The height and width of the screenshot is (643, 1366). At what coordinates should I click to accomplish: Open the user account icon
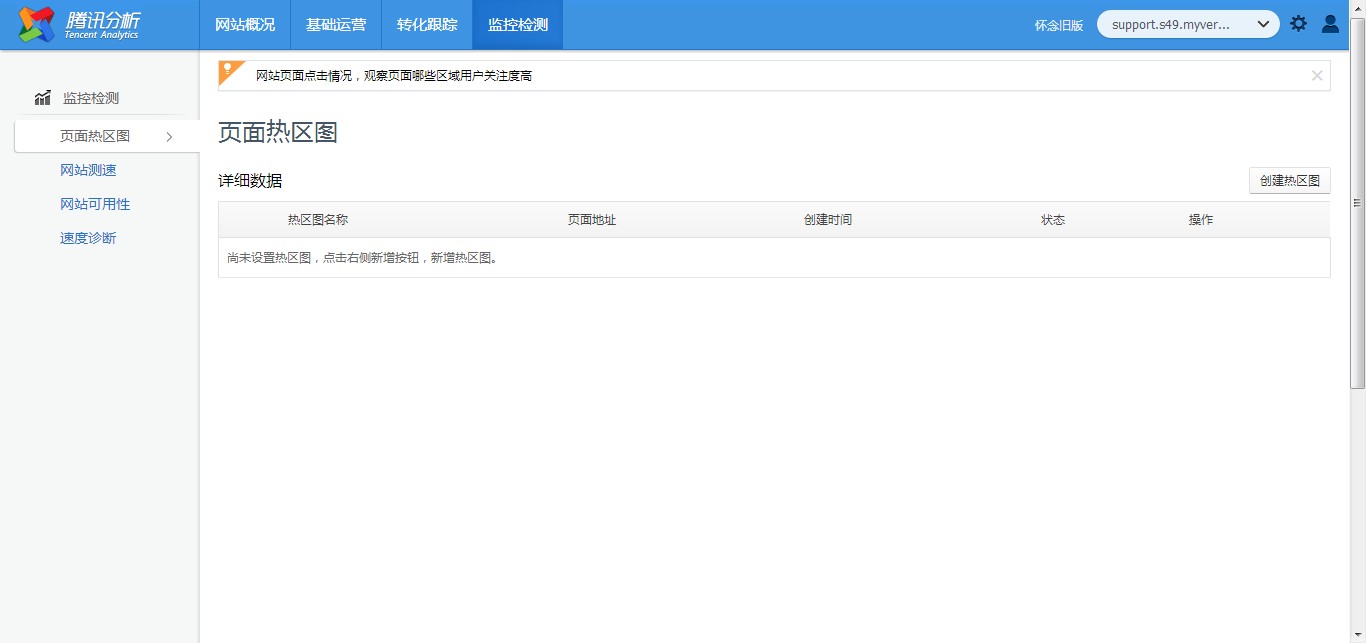[1330, 24]
